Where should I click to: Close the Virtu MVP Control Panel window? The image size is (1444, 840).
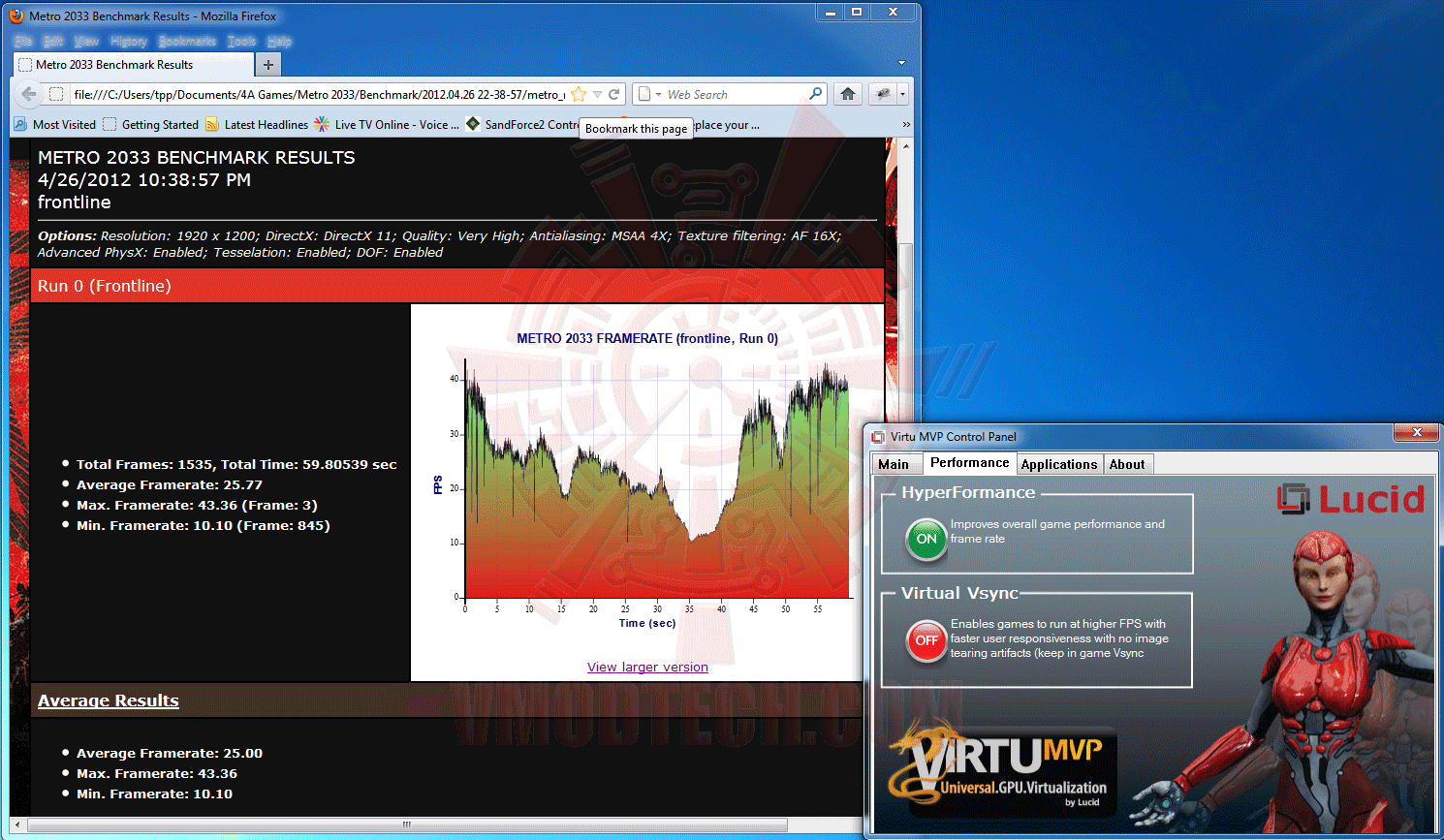[1417, 432]
